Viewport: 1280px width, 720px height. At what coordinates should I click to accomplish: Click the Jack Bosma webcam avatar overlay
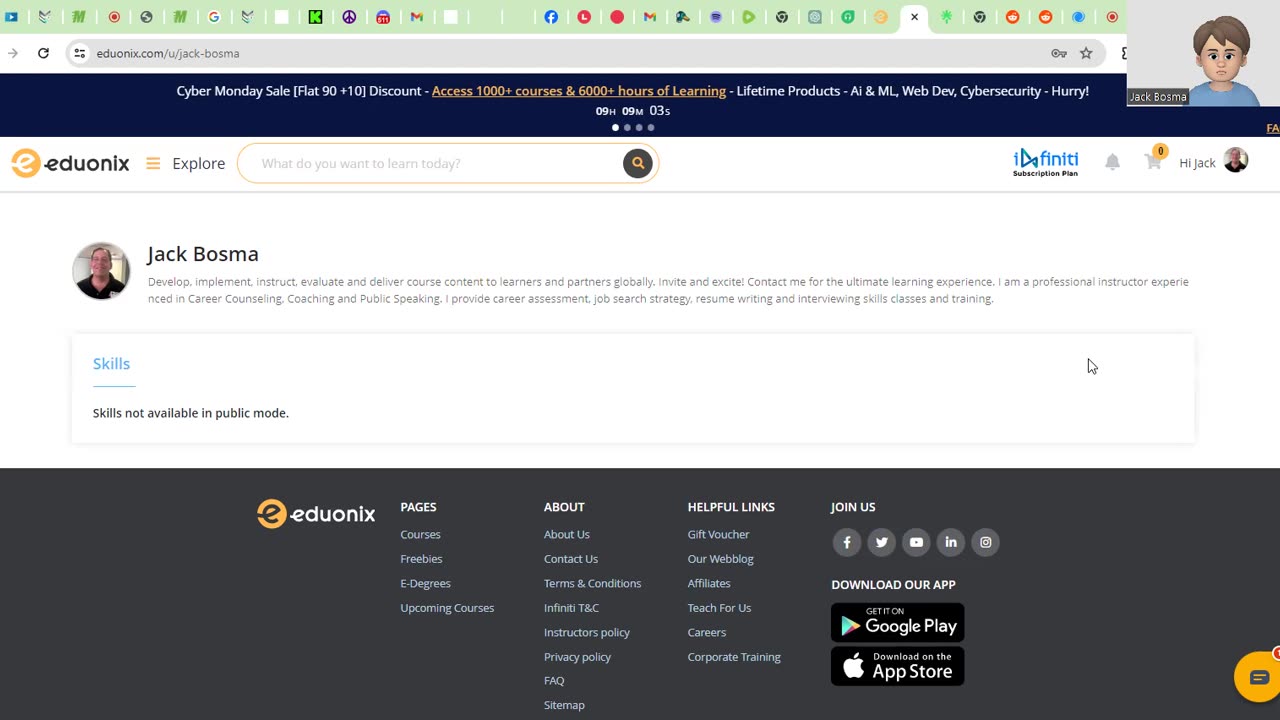click(x=1203, y=53)
